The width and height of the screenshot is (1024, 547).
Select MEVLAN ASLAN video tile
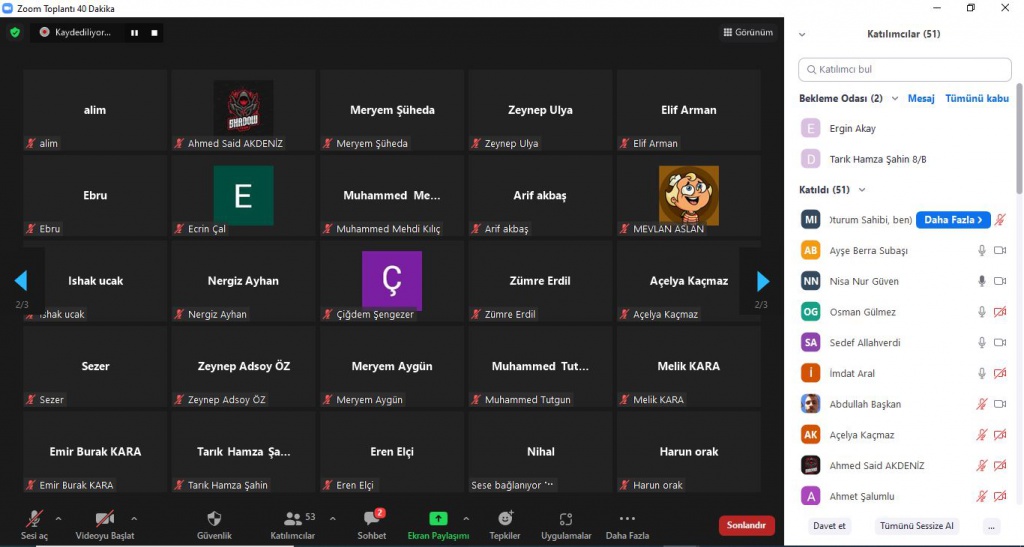coord(689,196)
